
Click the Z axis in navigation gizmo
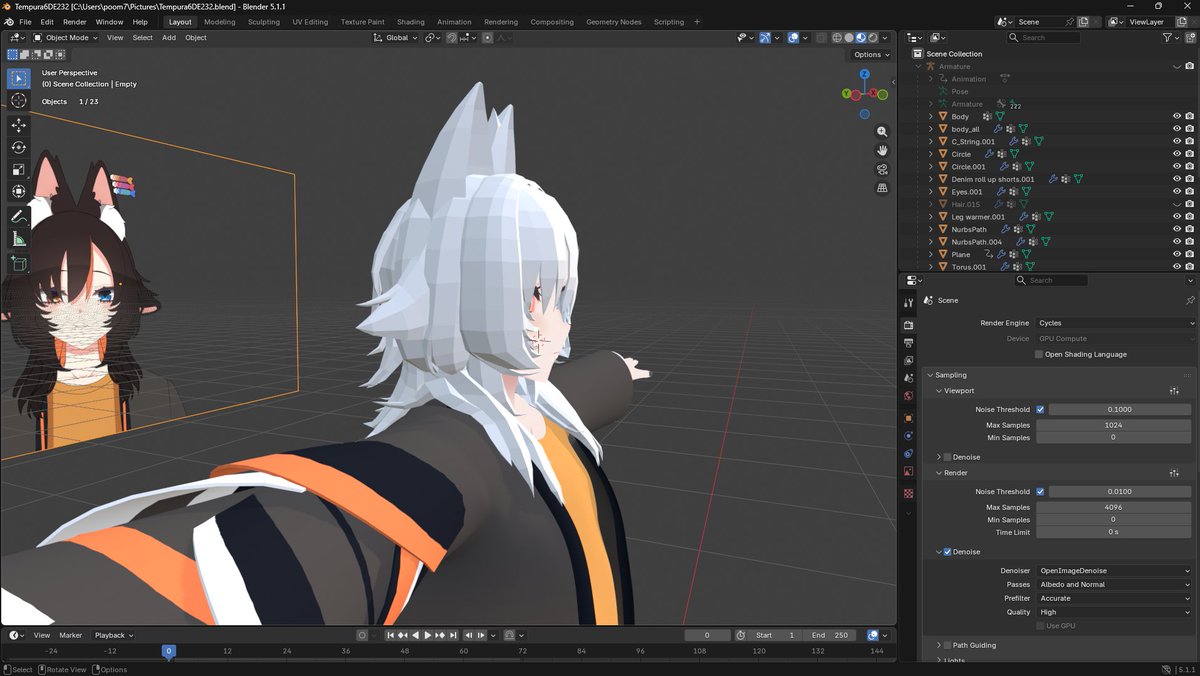tap(864, 74)
